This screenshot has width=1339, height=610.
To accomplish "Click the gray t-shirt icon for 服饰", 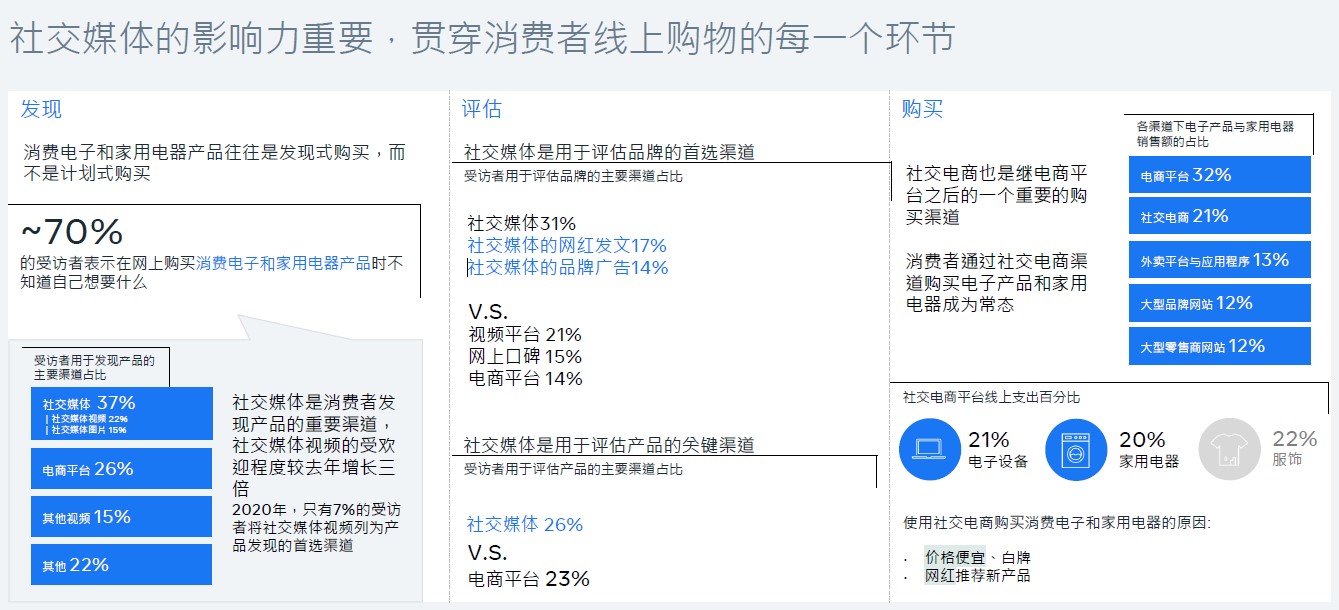I will tap(1229, 450).
